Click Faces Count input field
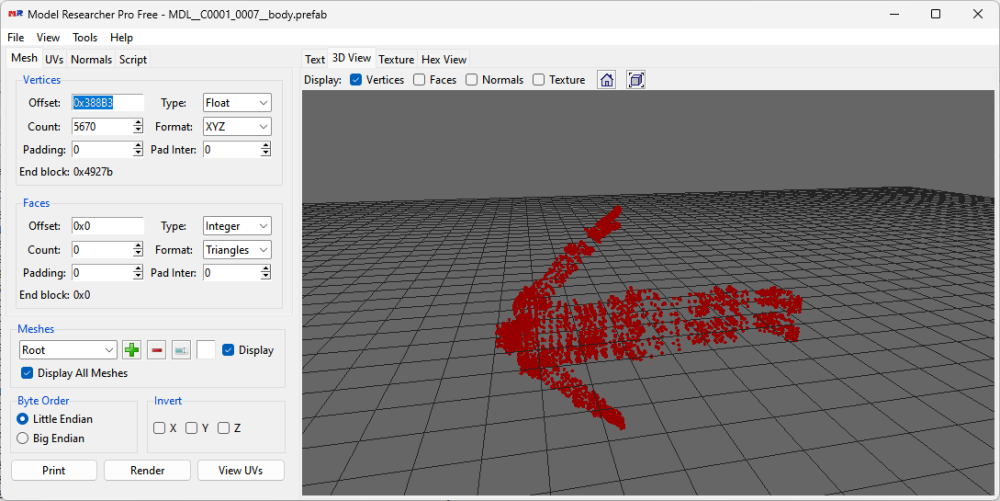 [x=102, y=250]
